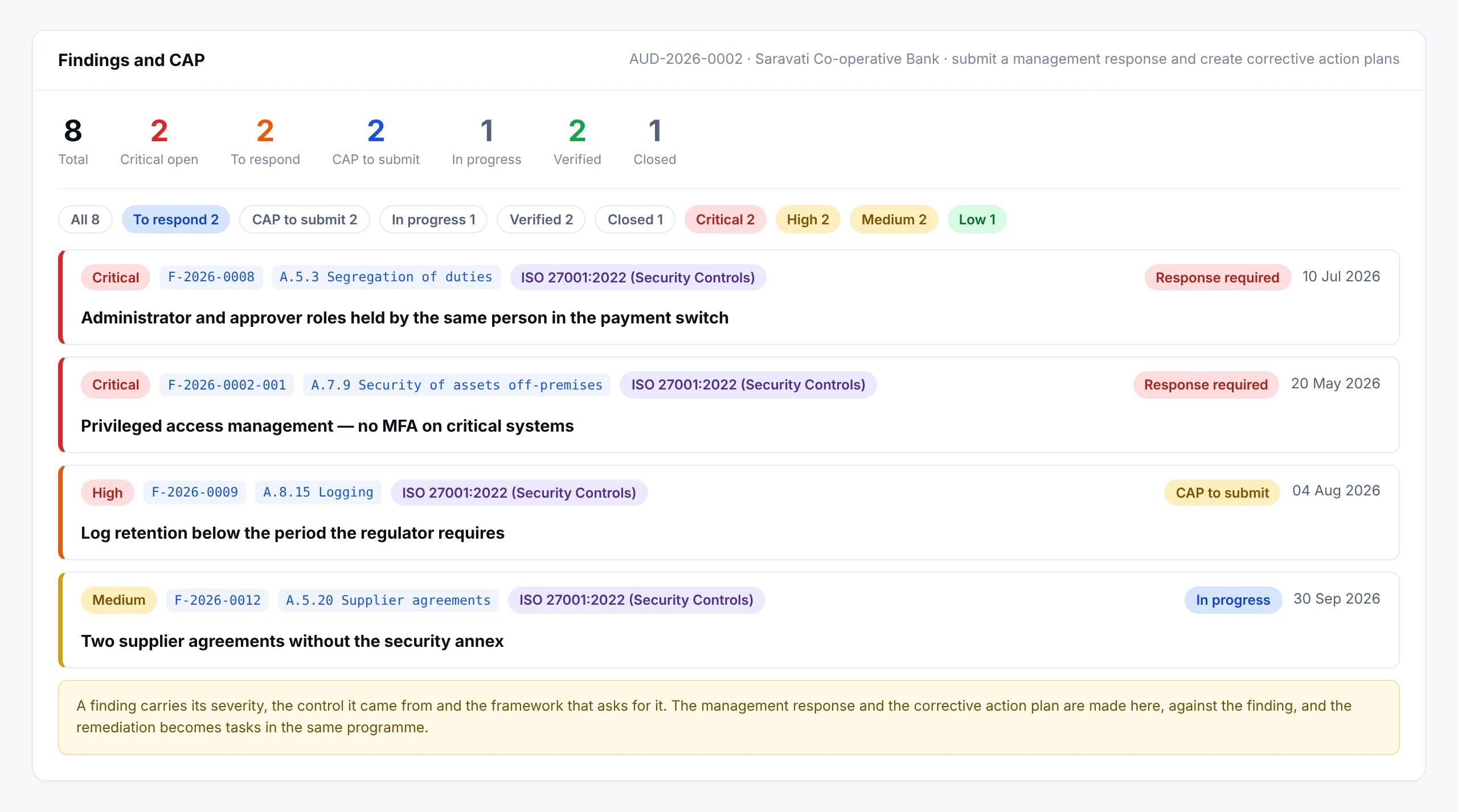Screen dimensions: 1458x812
Task: Toggle the Medium 2 severity filter
Action: point(894,219)
